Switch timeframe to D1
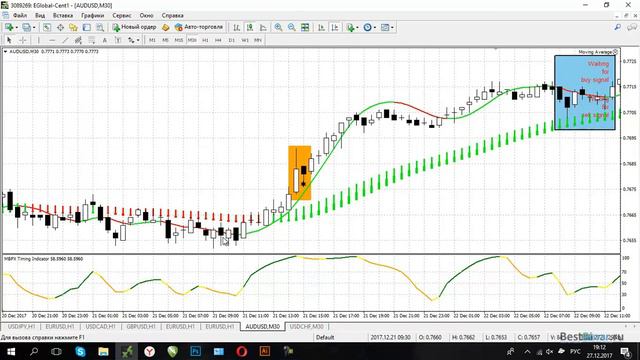 click(x=231, y=40)
